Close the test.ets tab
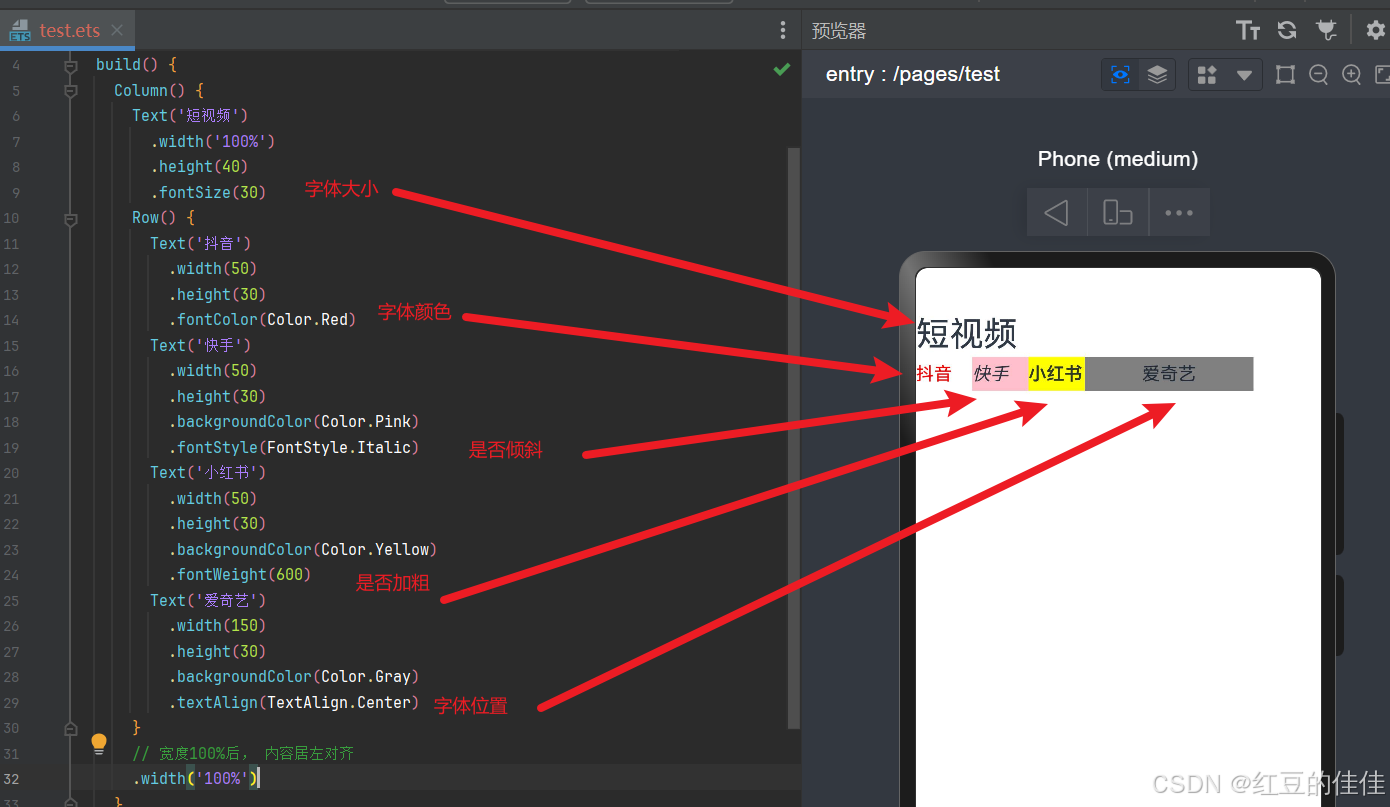The image size is (1390, 807). 117,30
